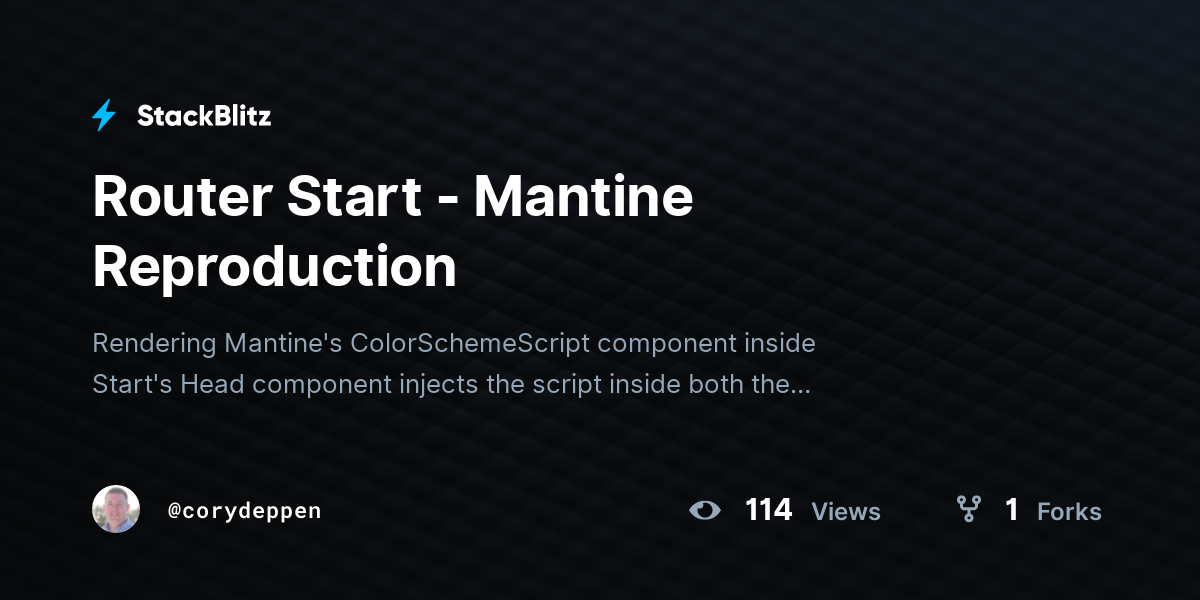The width and height of the screenshot is (1200, 600).
Task: Click the StackBlitz wordmark text
Action: 204,116
